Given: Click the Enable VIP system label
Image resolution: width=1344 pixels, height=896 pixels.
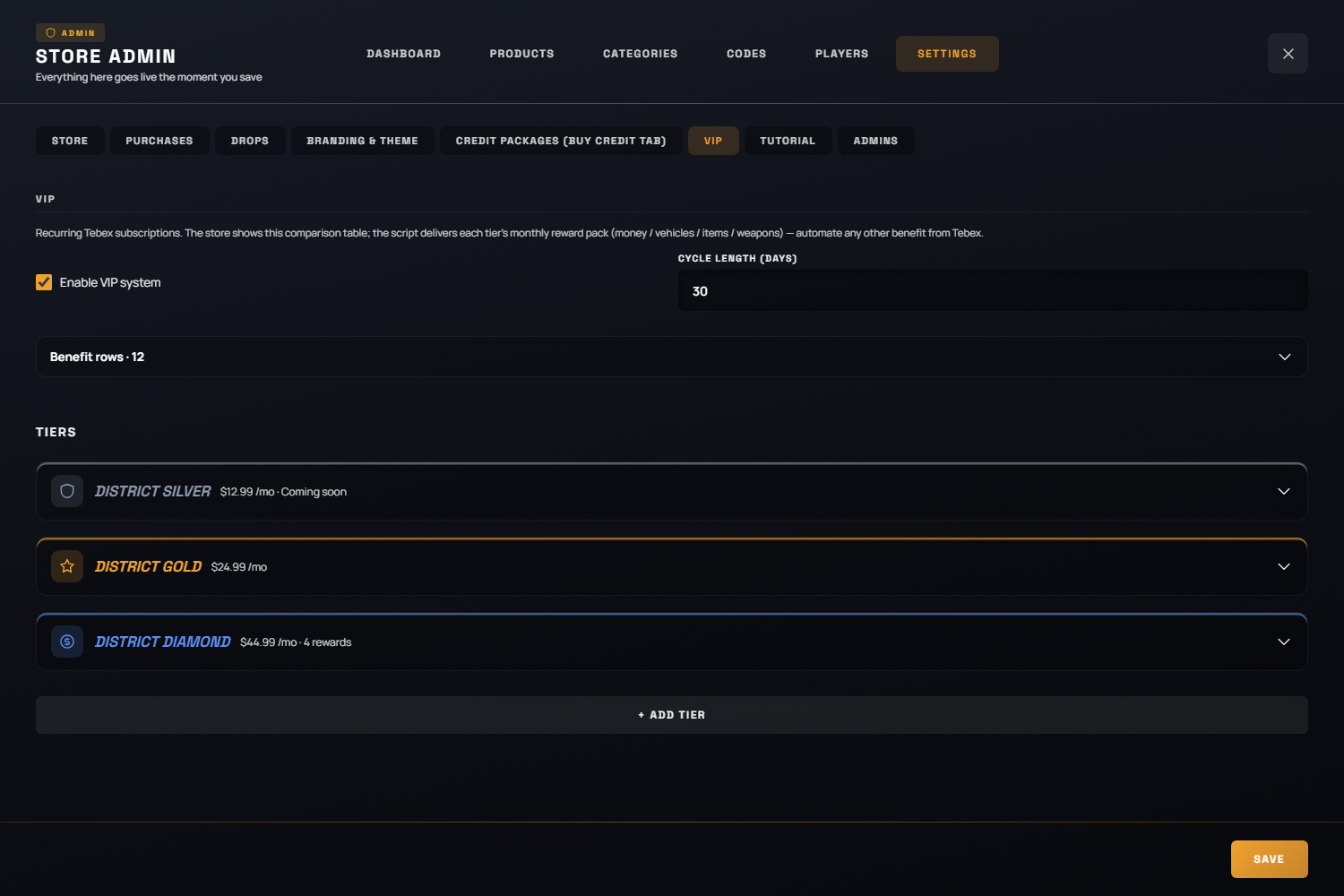Looking at the screenshot, I should point(110,282).
